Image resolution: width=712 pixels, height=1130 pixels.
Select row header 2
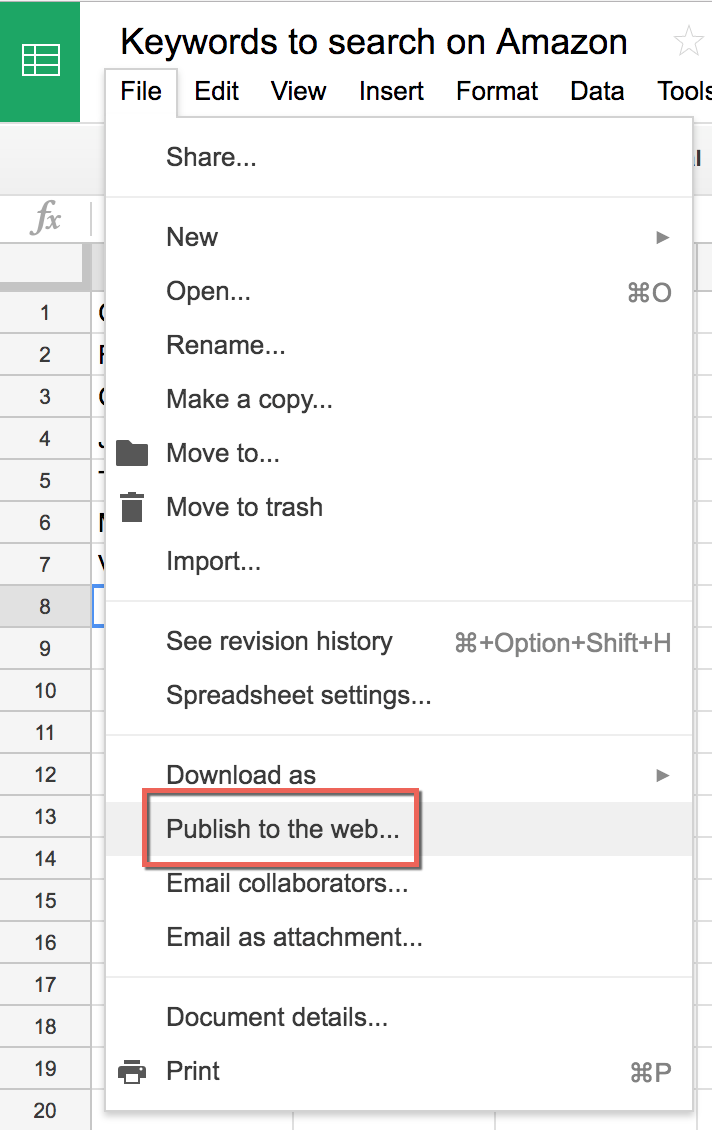point(45,355)
